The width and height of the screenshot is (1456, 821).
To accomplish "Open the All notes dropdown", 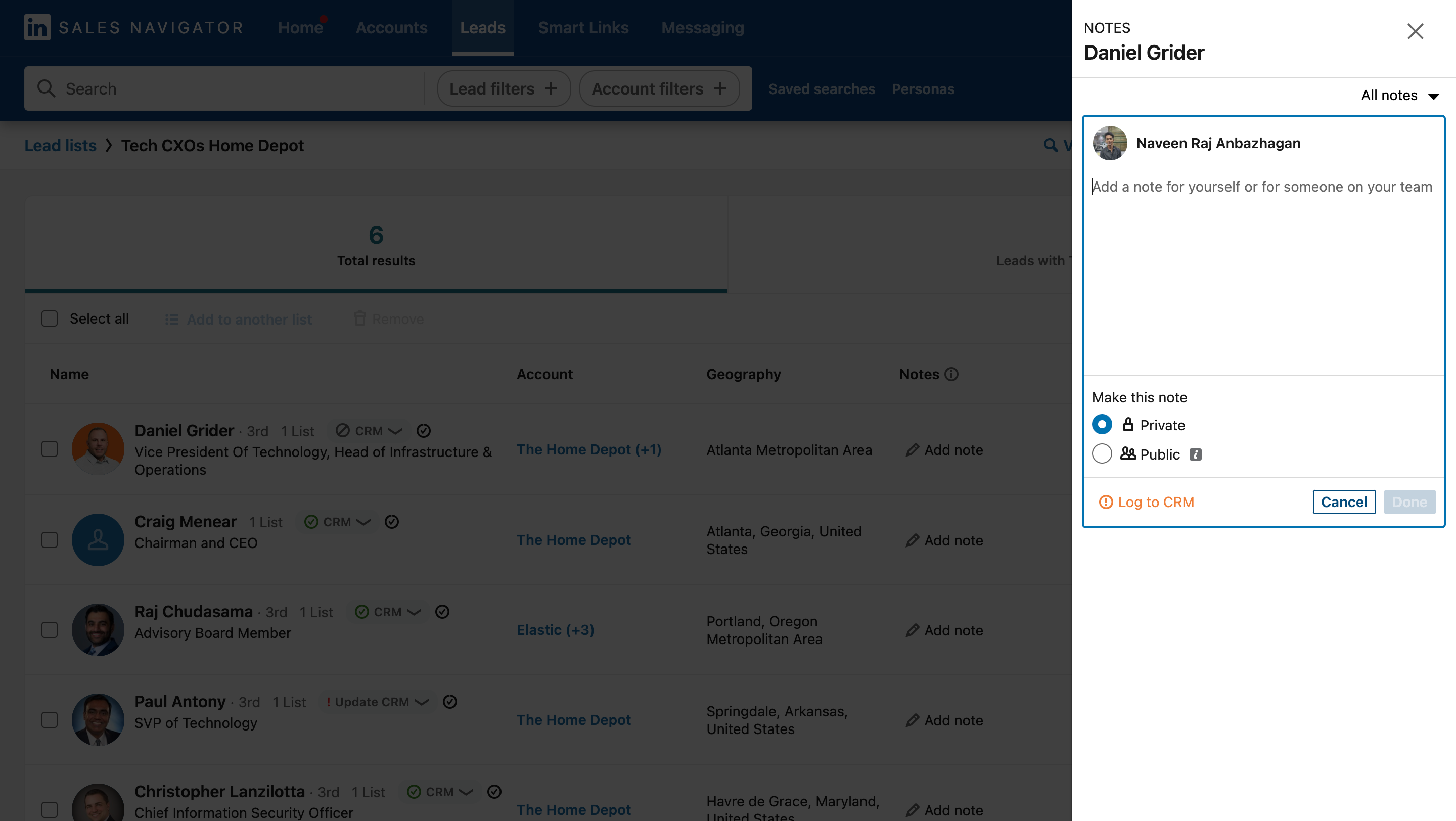I will [1399, 96].
